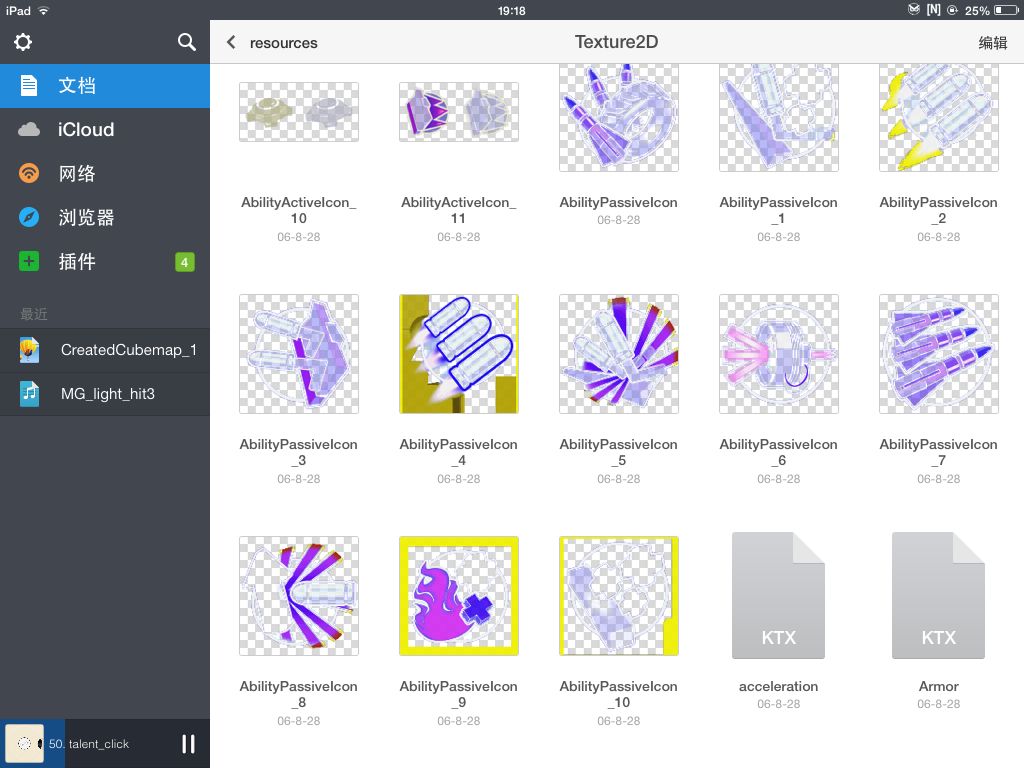Screen dimensions: 1024x768
Task: Open the acceleration KTX file icon
Action: tap(778, 596)
